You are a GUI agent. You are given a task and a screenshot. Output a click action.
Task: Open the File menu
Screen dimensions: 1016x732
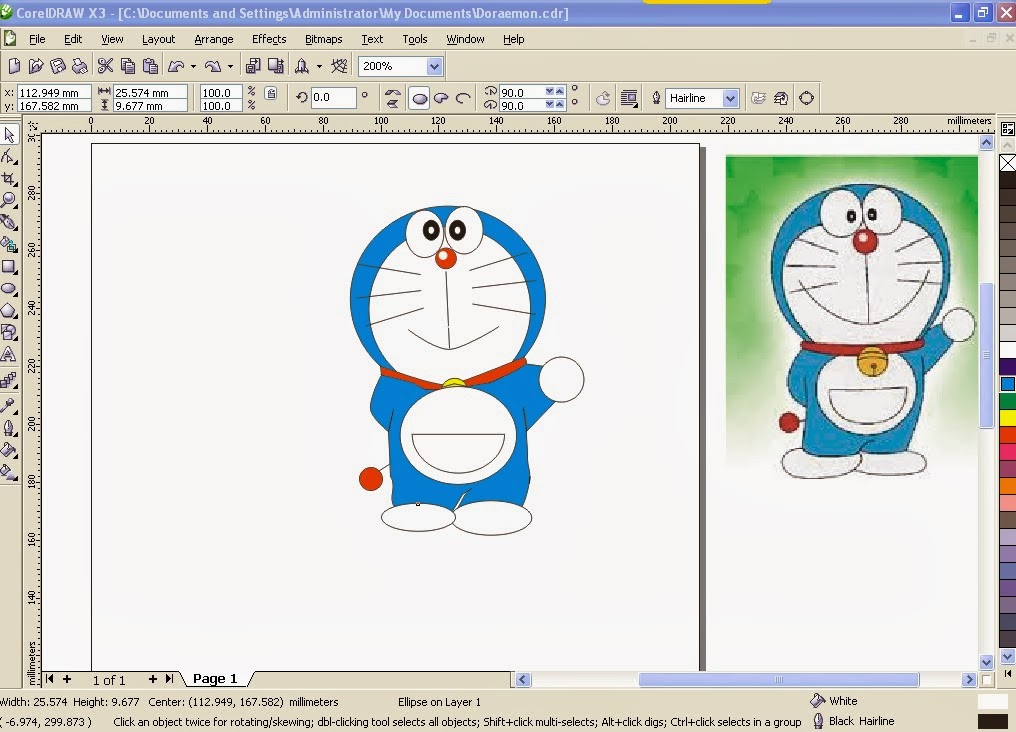pyautogui.click(x=37, y=39)
